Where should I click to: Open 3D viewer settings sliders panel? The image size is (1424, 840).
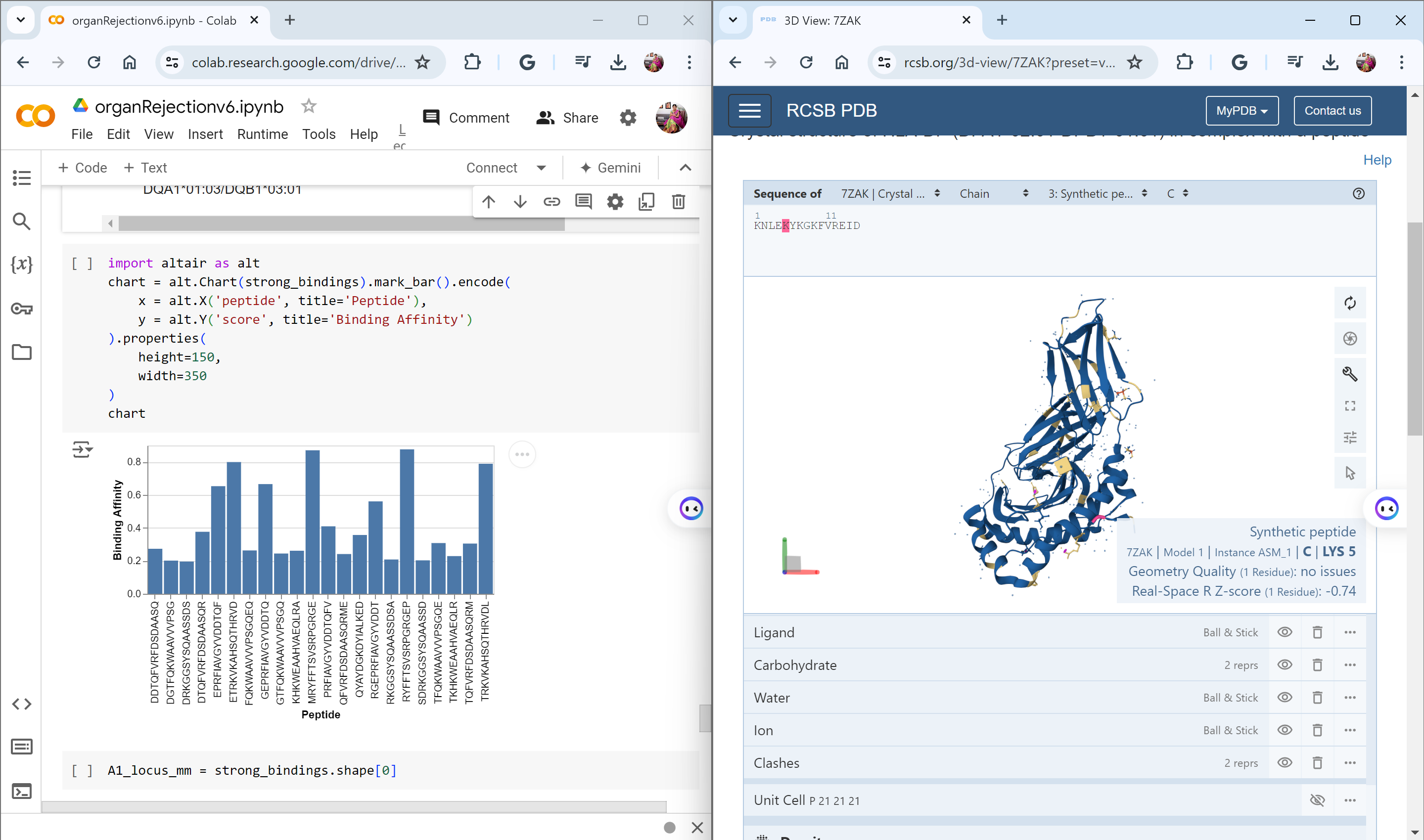(1350, 438)
